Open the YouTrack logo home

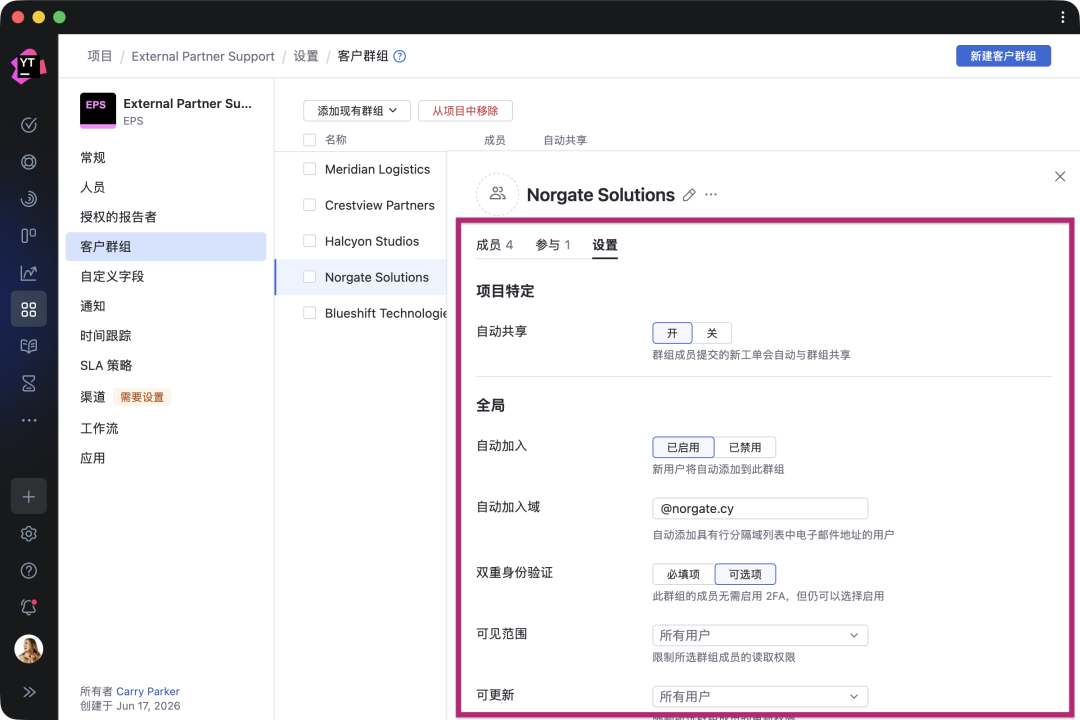pyautogui.click(x=28, y=67)
